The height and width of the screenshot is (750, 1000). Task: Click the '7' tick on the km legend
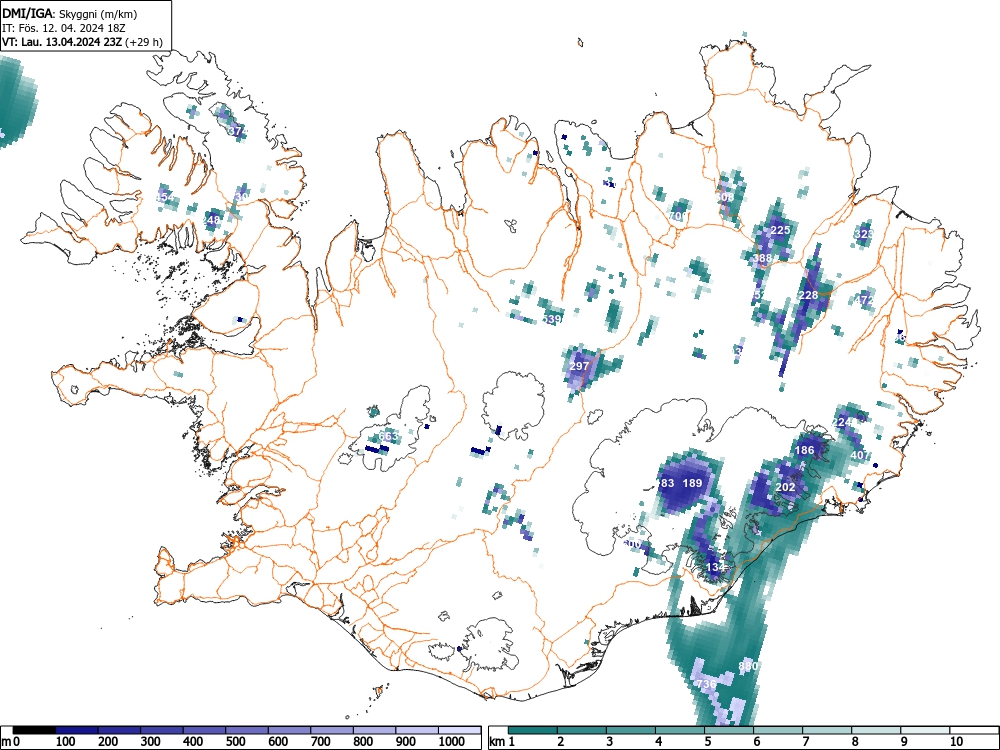point(805,742)
